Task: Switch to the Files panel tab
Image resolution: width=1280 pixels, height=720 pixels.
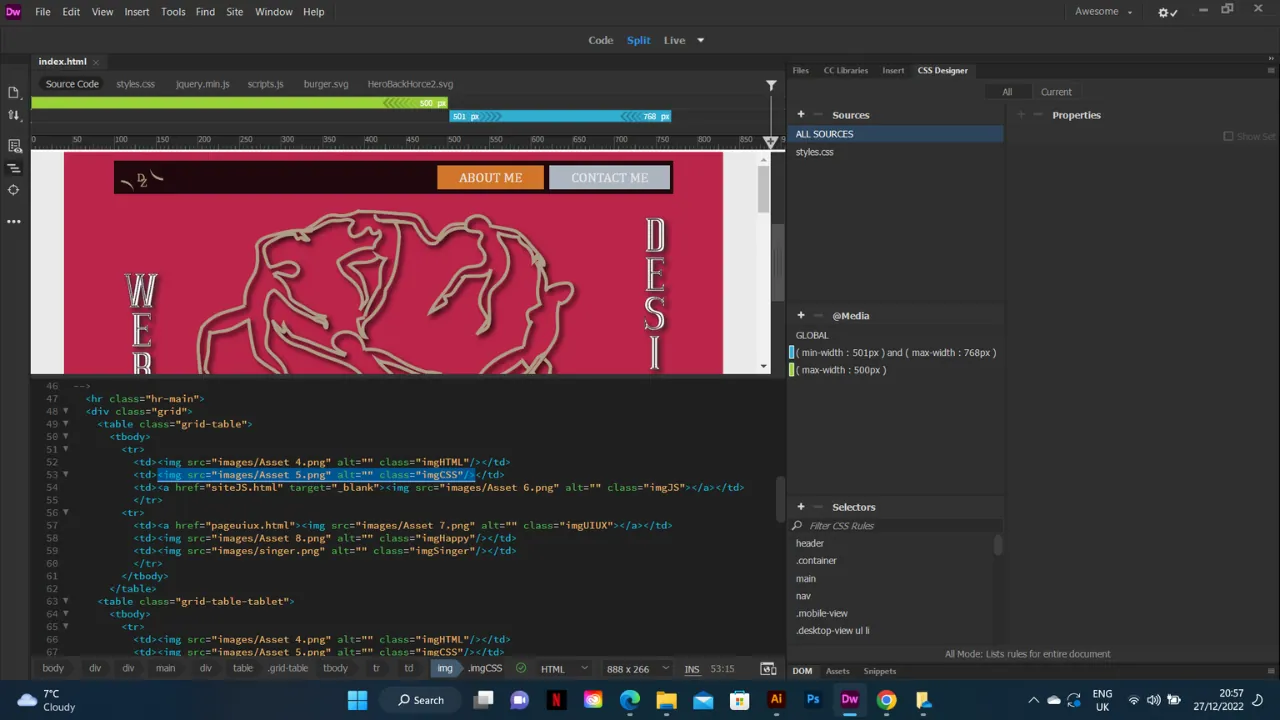Action: [x=801, y=70]
